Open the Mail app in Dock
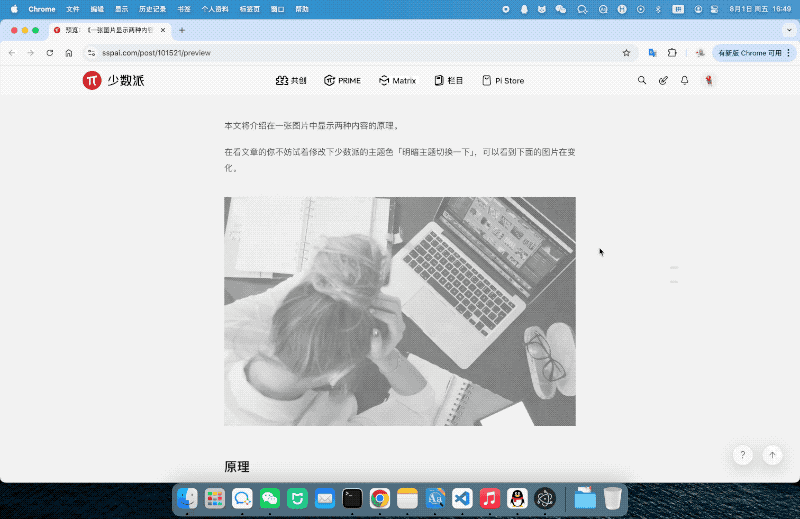This screenshot has width=800, height=519. click(325, 498)
